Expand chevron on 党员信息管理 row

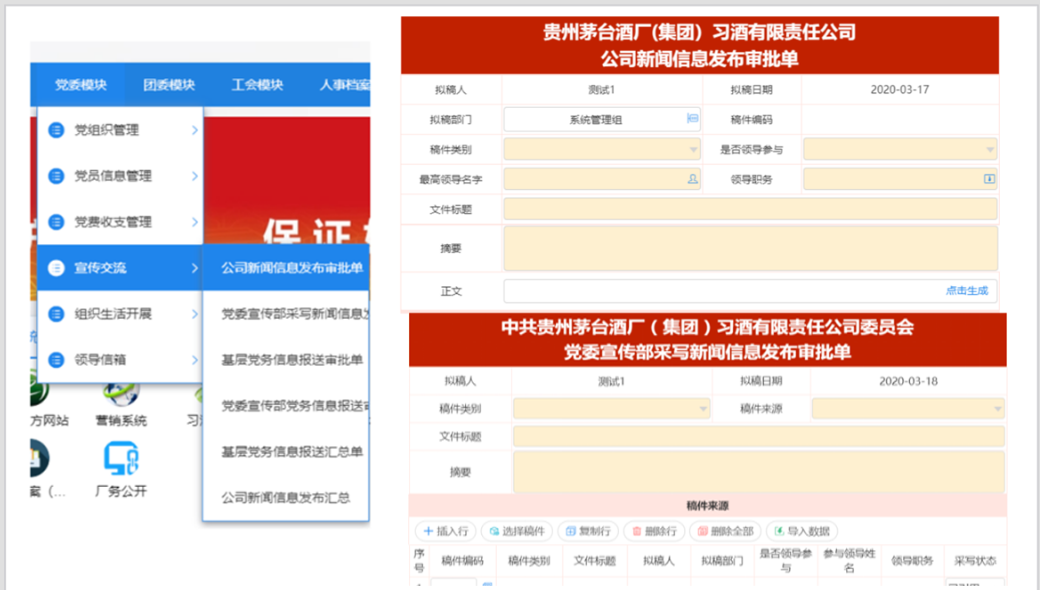click(x=194, y=176)
